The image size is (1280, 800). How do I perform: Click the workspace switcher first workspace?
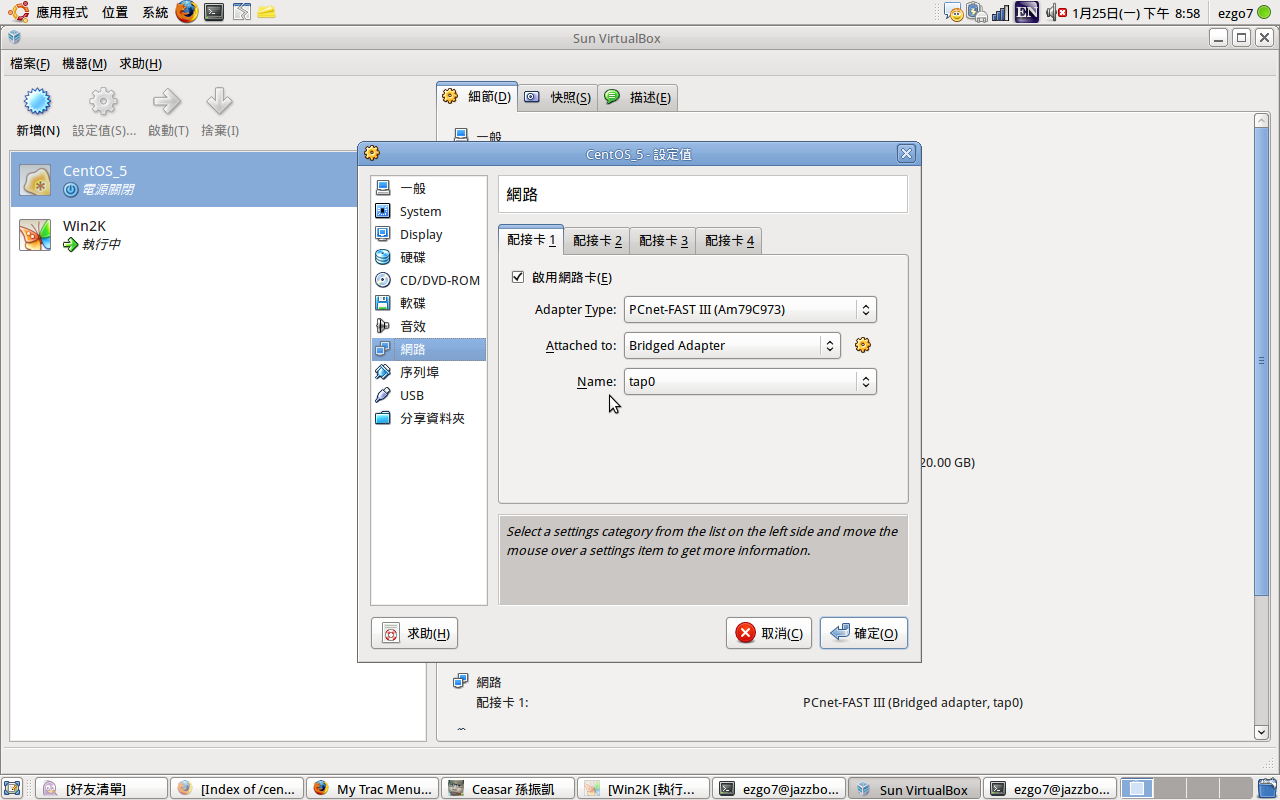[1136, 788]
